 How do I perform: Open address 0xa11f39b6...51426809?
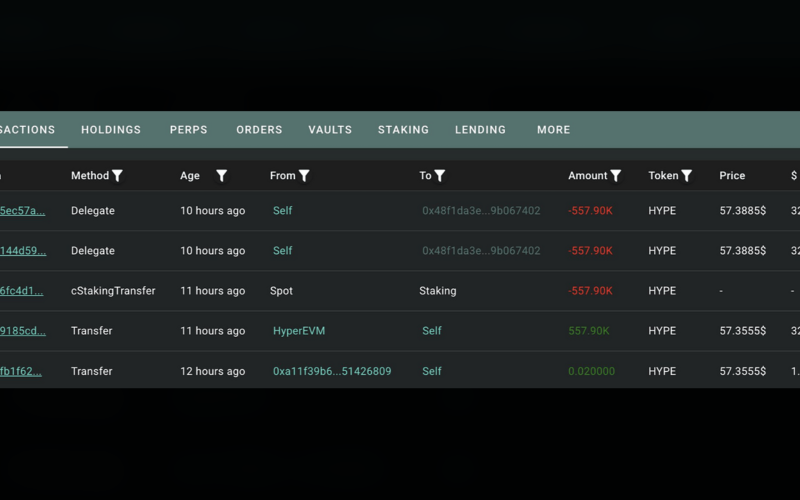tap(332, 371)
